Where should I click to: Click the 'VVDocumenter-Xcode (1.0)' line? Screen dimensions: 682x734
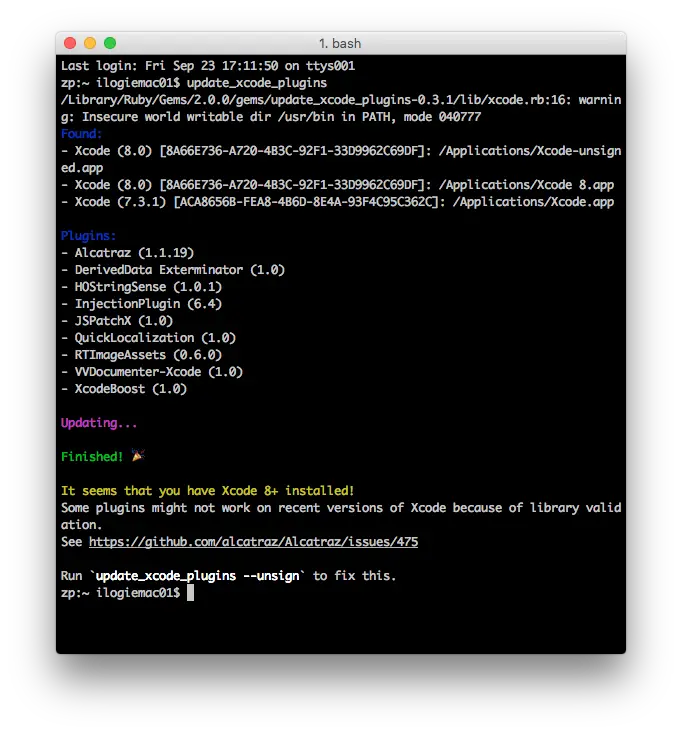click(x=152, y=372)
